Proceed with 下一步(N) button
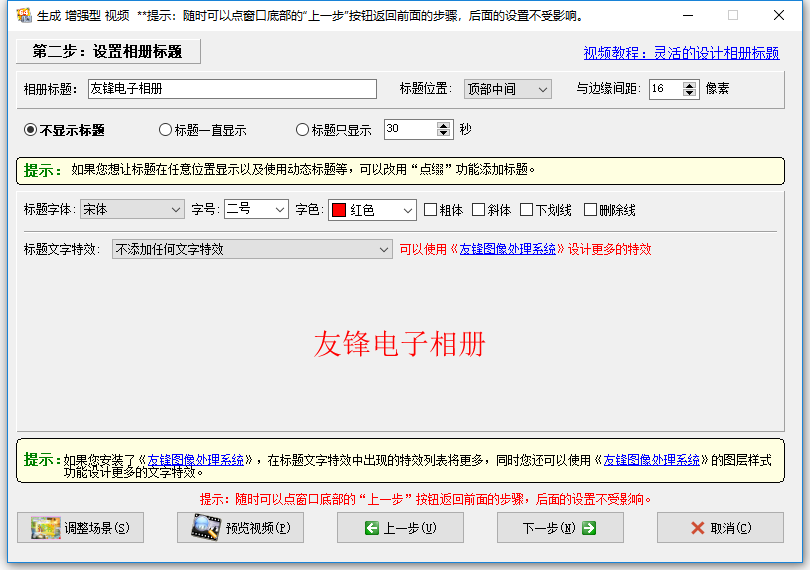 click(x=560, y=528)
